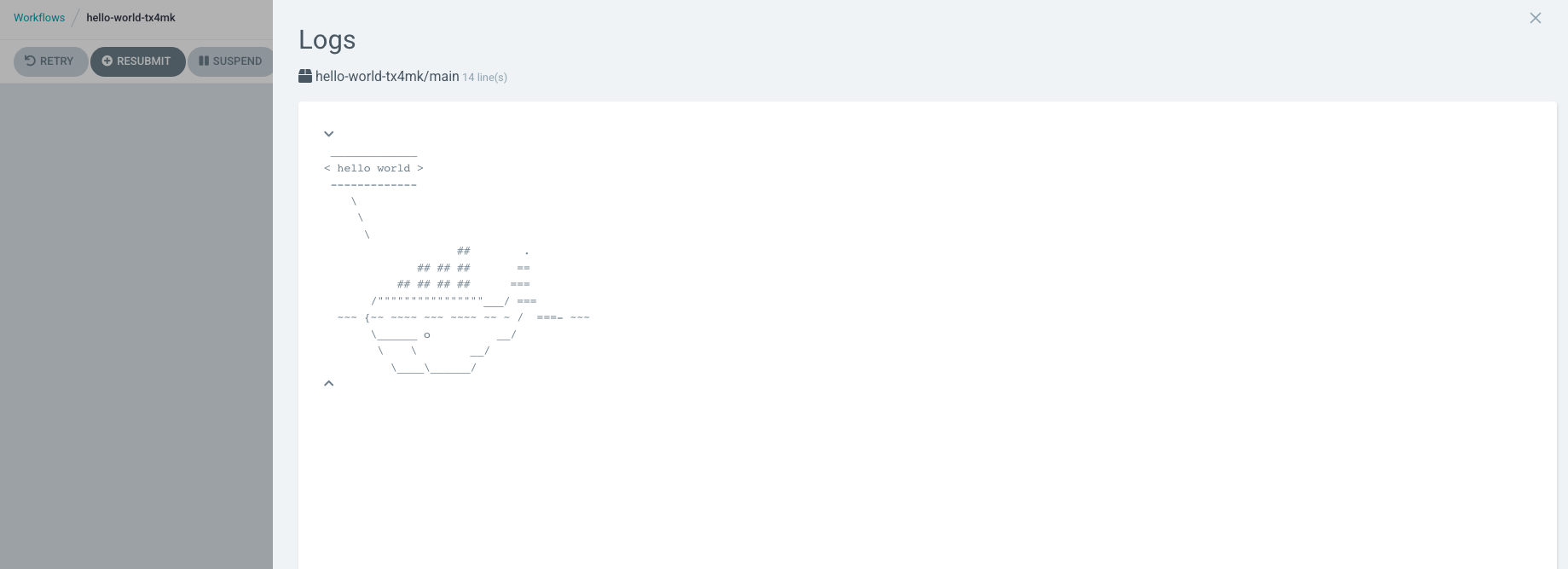Expand older logs with the down chevron
1568x569 pixels.
click(329, 134)
